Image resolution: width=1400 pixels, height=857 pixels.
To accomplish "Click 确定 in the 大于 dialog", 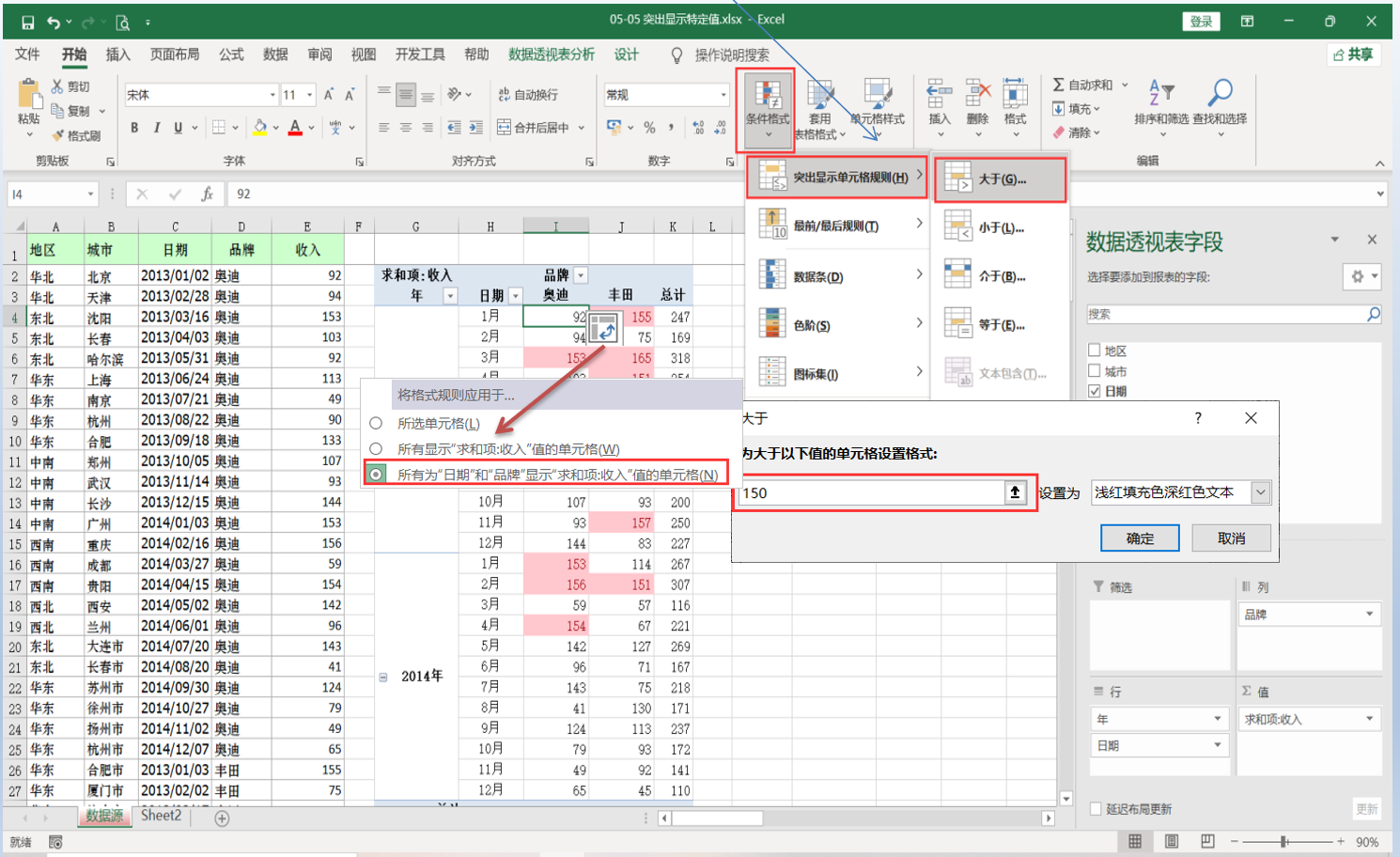I will 1140,538.
